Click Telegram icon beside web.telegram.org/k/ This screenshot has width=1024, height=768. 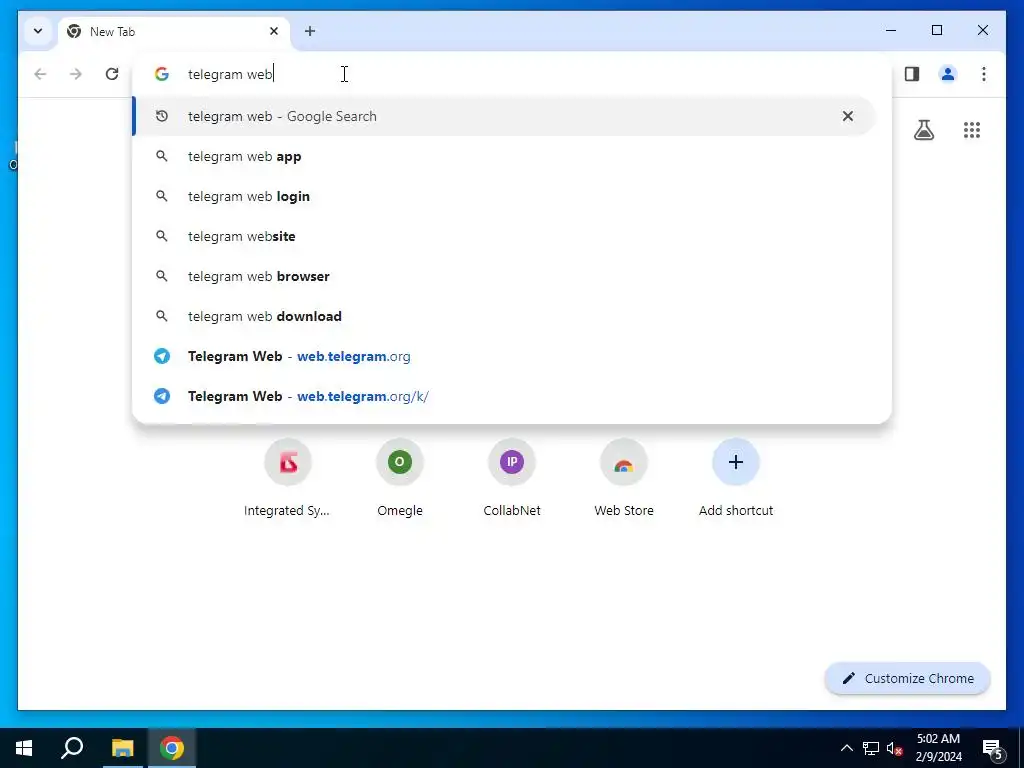pyautogui.click(x=161, y=396)
